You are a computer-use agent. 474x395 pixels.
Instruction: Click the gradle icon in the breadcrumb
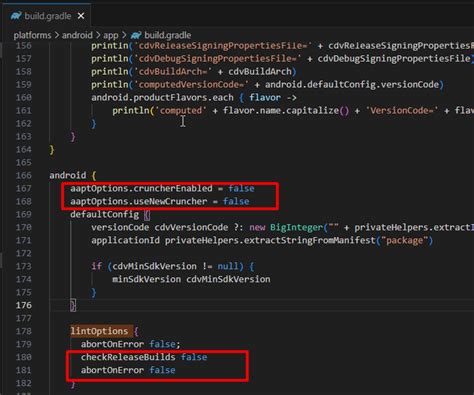pos(136,35)
